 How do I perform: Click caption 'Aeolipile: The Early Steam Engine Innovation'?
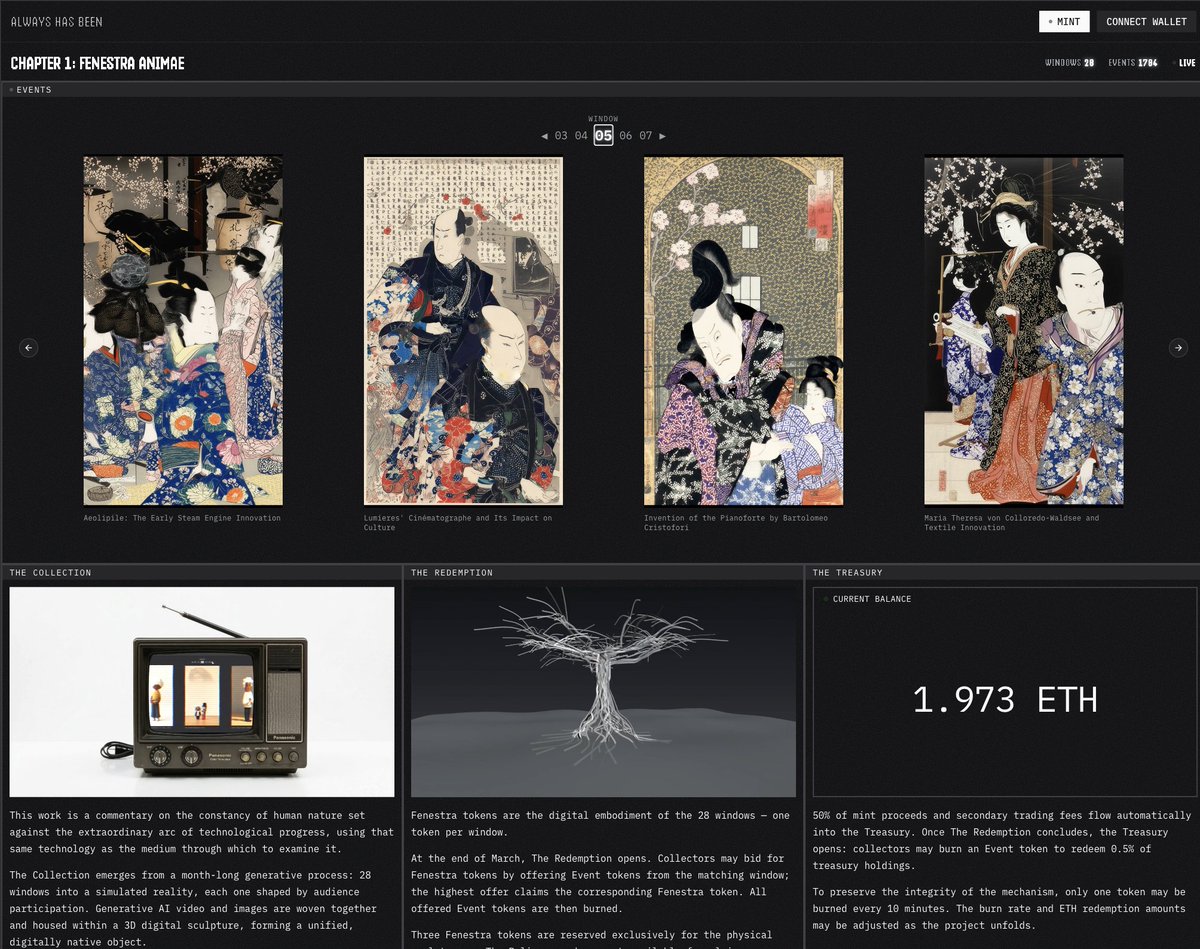click(x=182, y=518)
